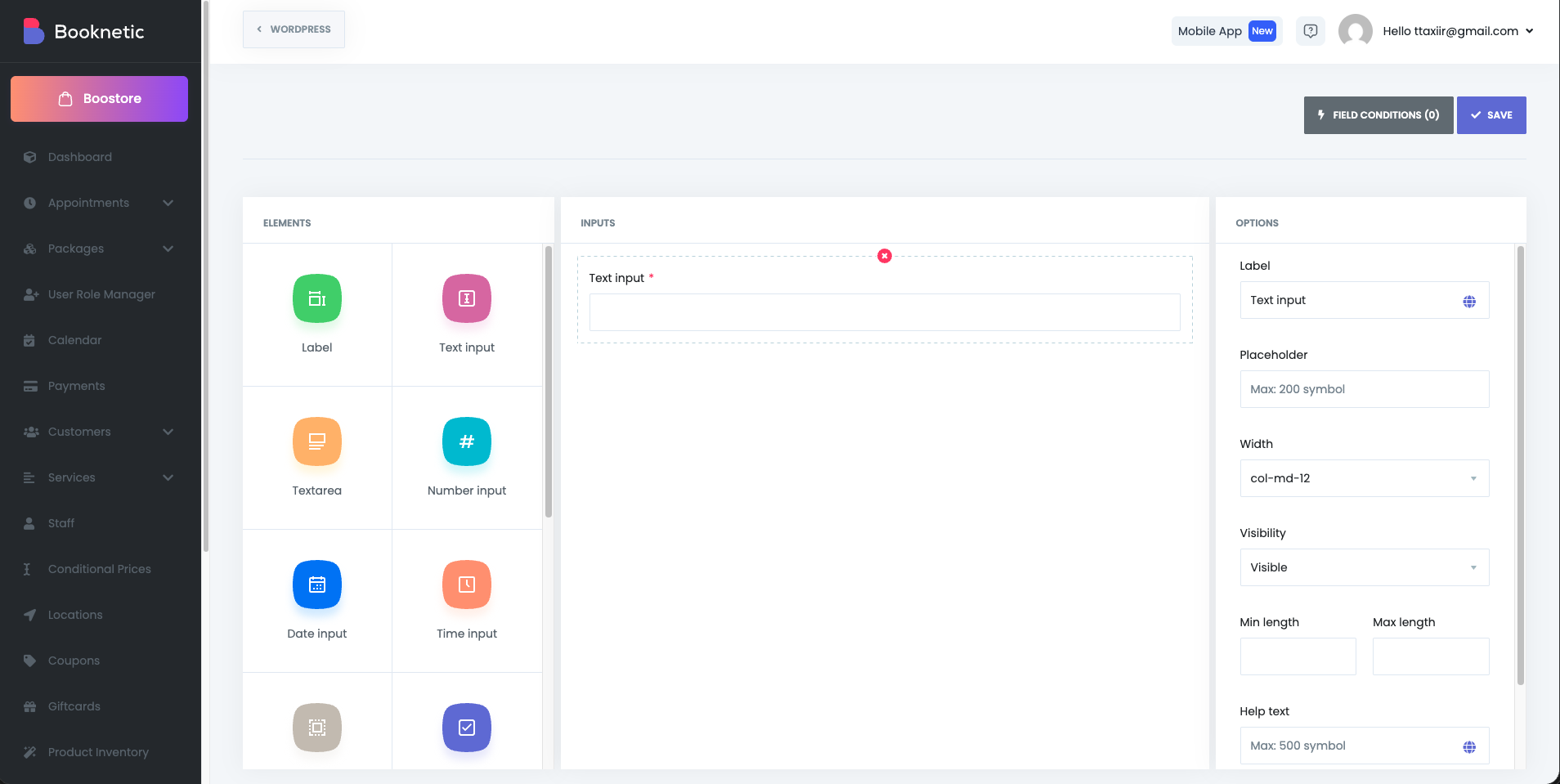Choose the Textarea element icon
The height and width of the screenshot is (784, 1560).
(316, 442)
